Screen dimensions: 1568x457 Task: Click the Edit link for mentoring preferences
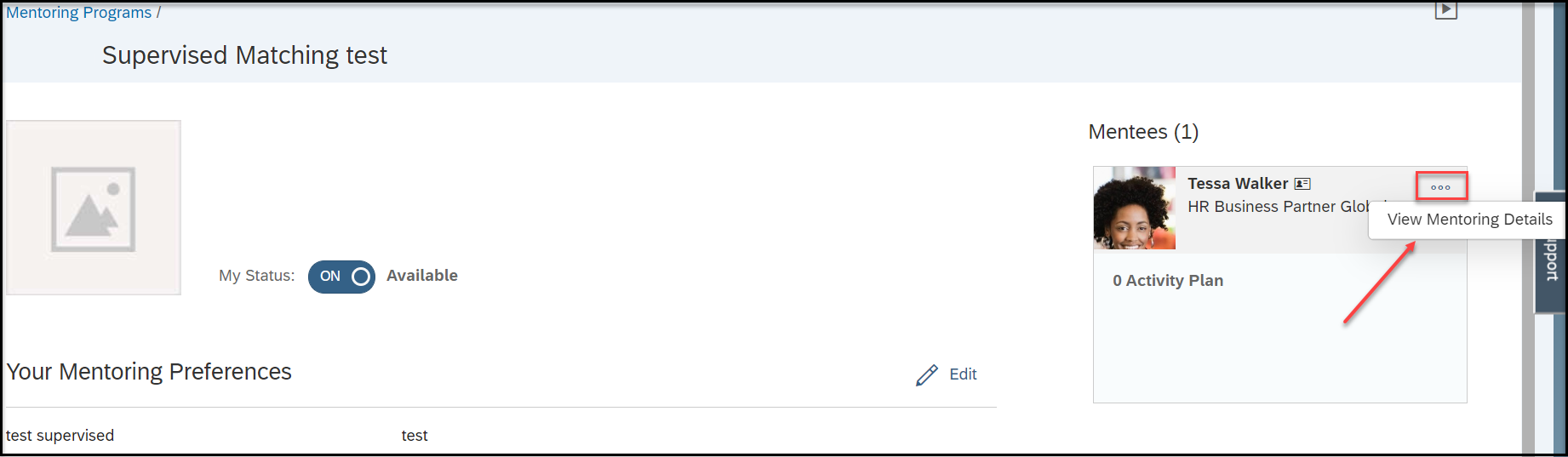click(x=963, y=374)
